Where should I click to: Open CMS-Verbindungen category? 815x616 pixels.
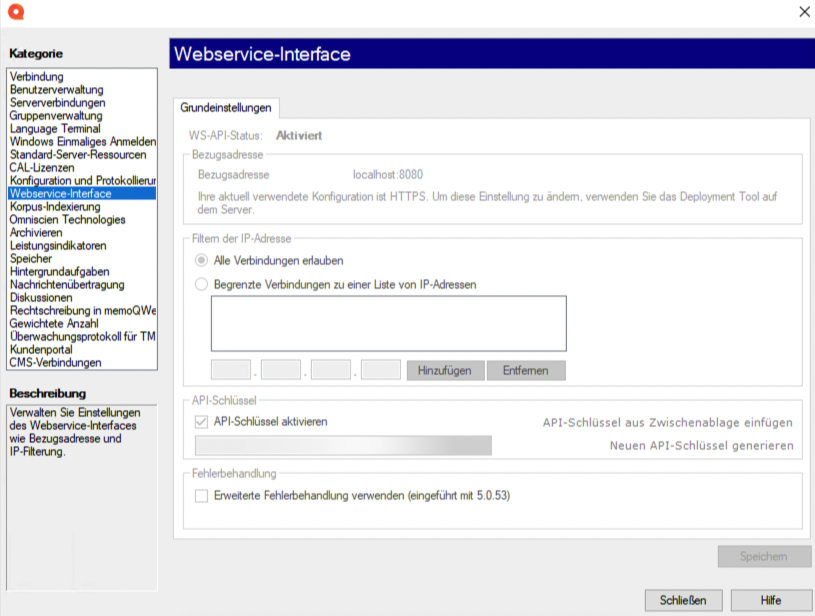tap(82, 362)
